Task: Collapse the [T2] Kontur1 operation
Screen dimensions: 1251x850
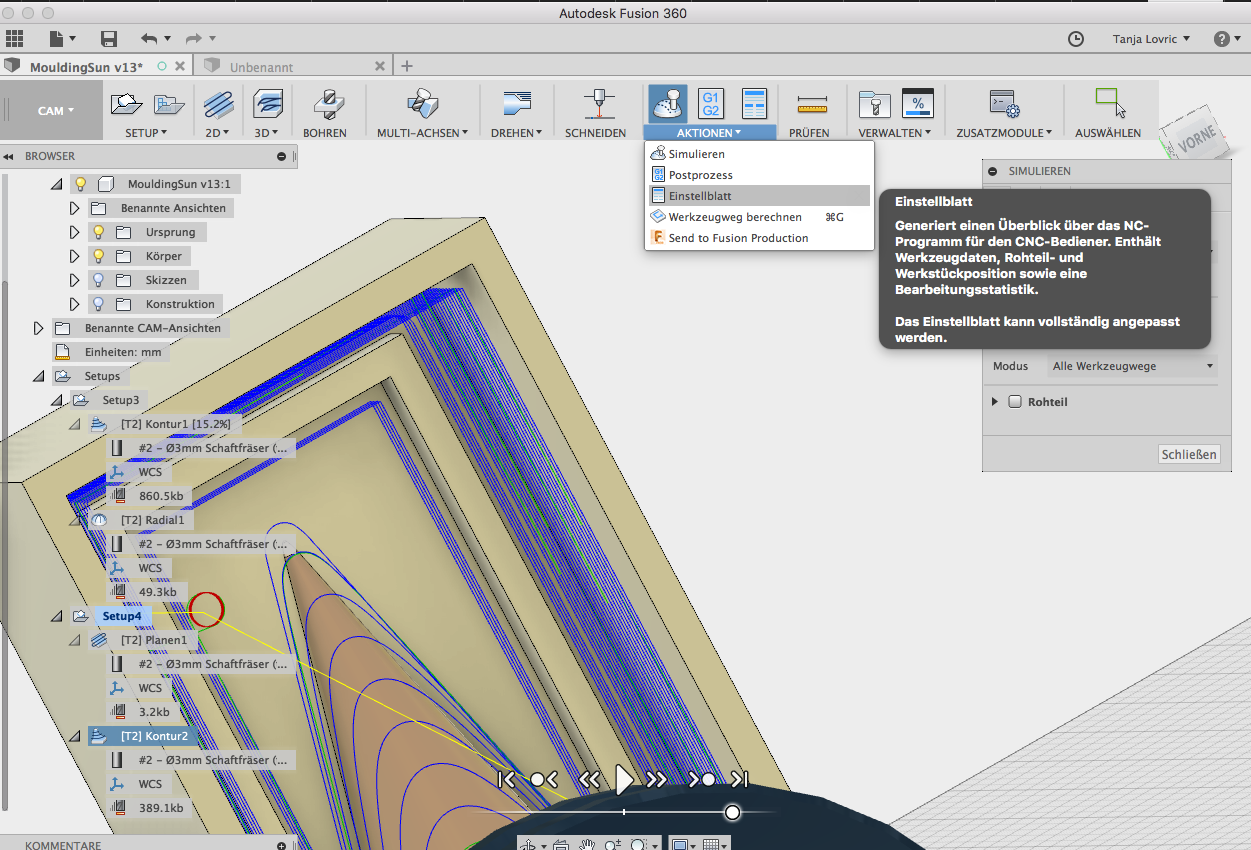Action: click(74, 425)
